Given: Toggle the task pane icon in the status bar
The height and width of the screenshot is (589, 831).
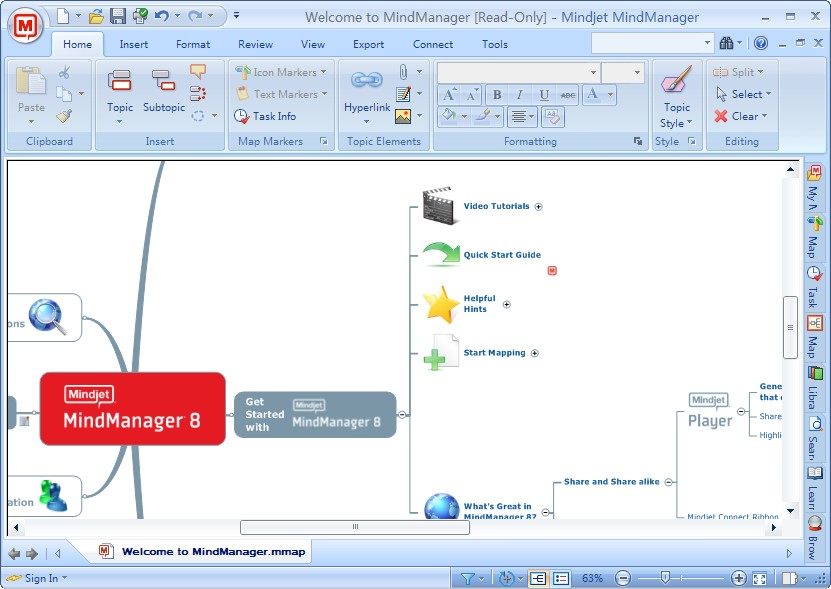Looking at the screenshot, I should click(790, 578).
